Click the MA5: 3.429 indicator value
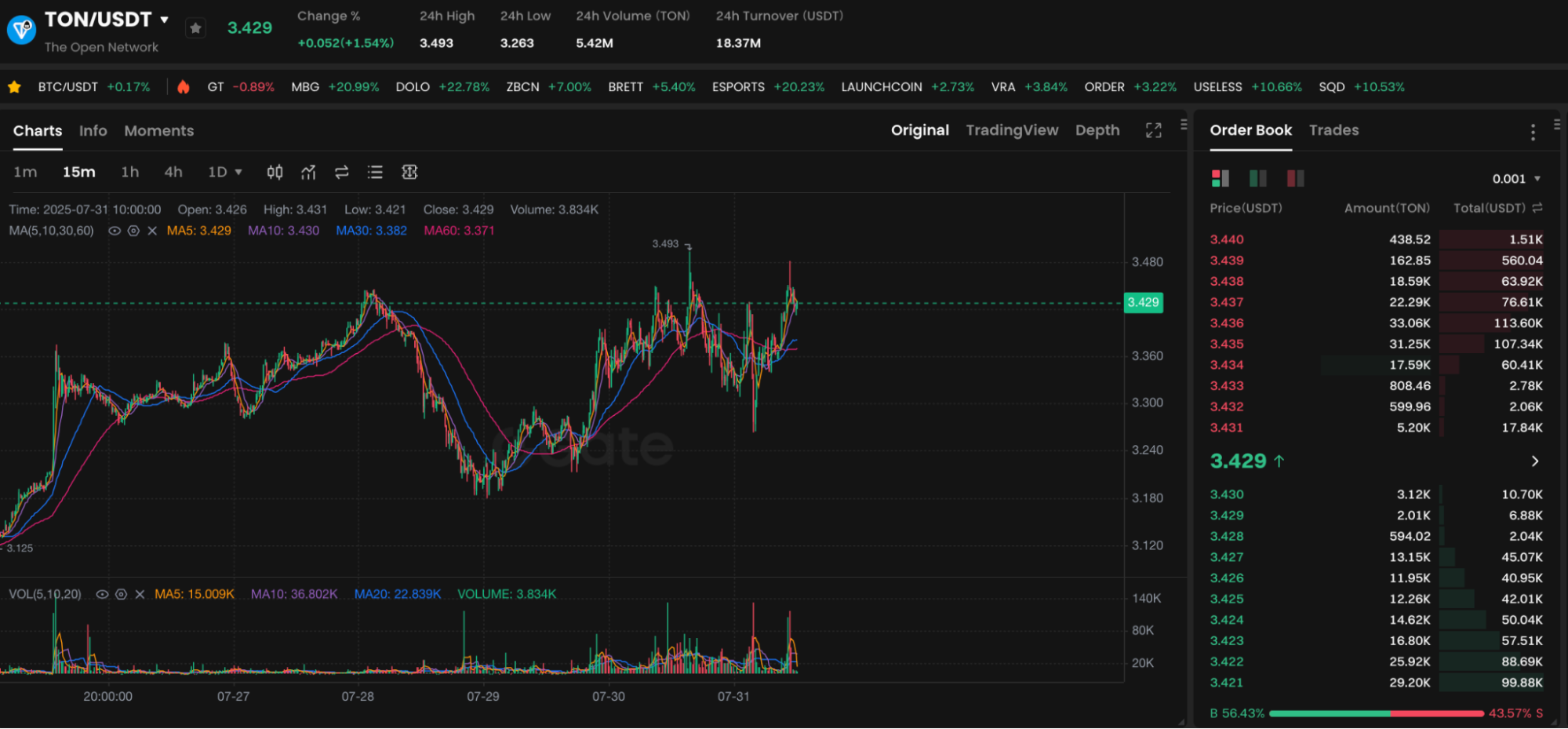The image size is (1568, 729). (198, 231)
